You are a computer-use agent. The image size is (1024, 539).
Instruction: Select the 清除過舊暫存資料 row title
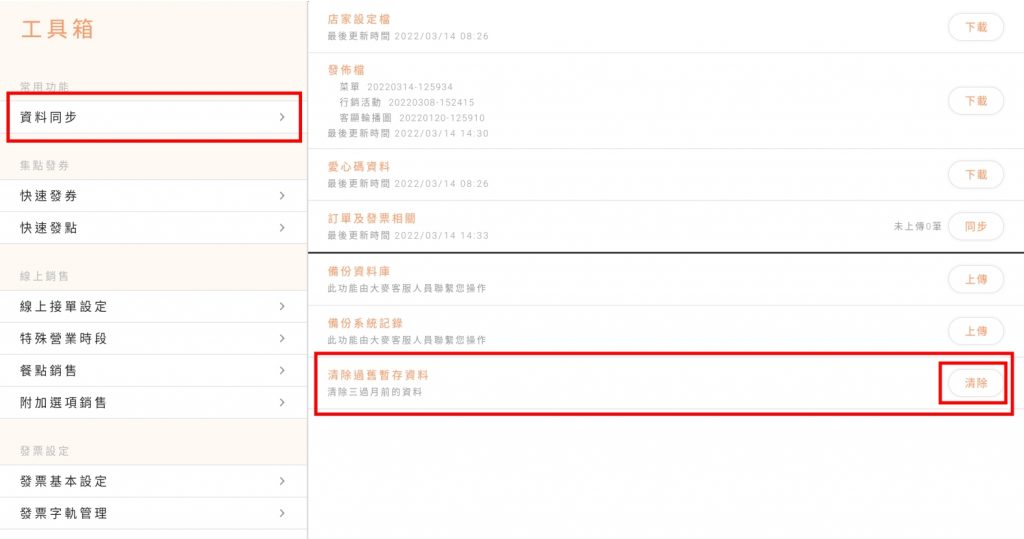pyautogui.click(x=378, y=374)
